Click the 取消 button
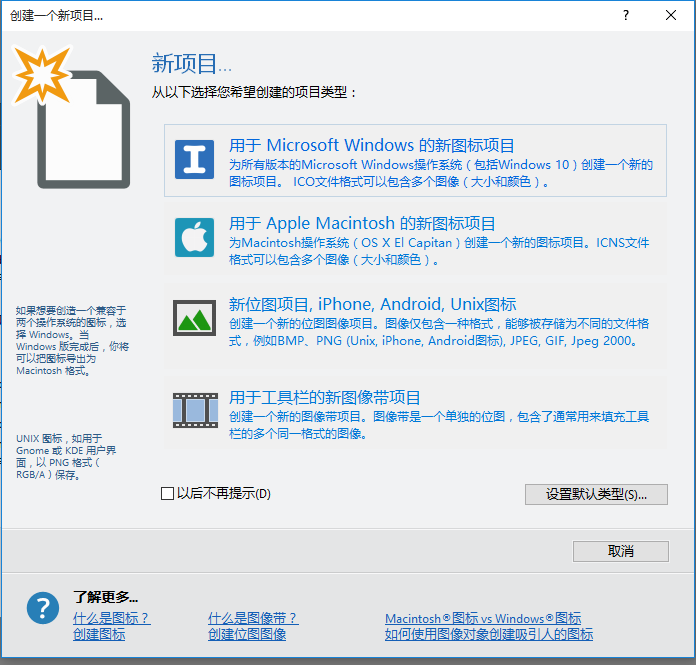This screenshot has width=696, height=665. [621, 551]
